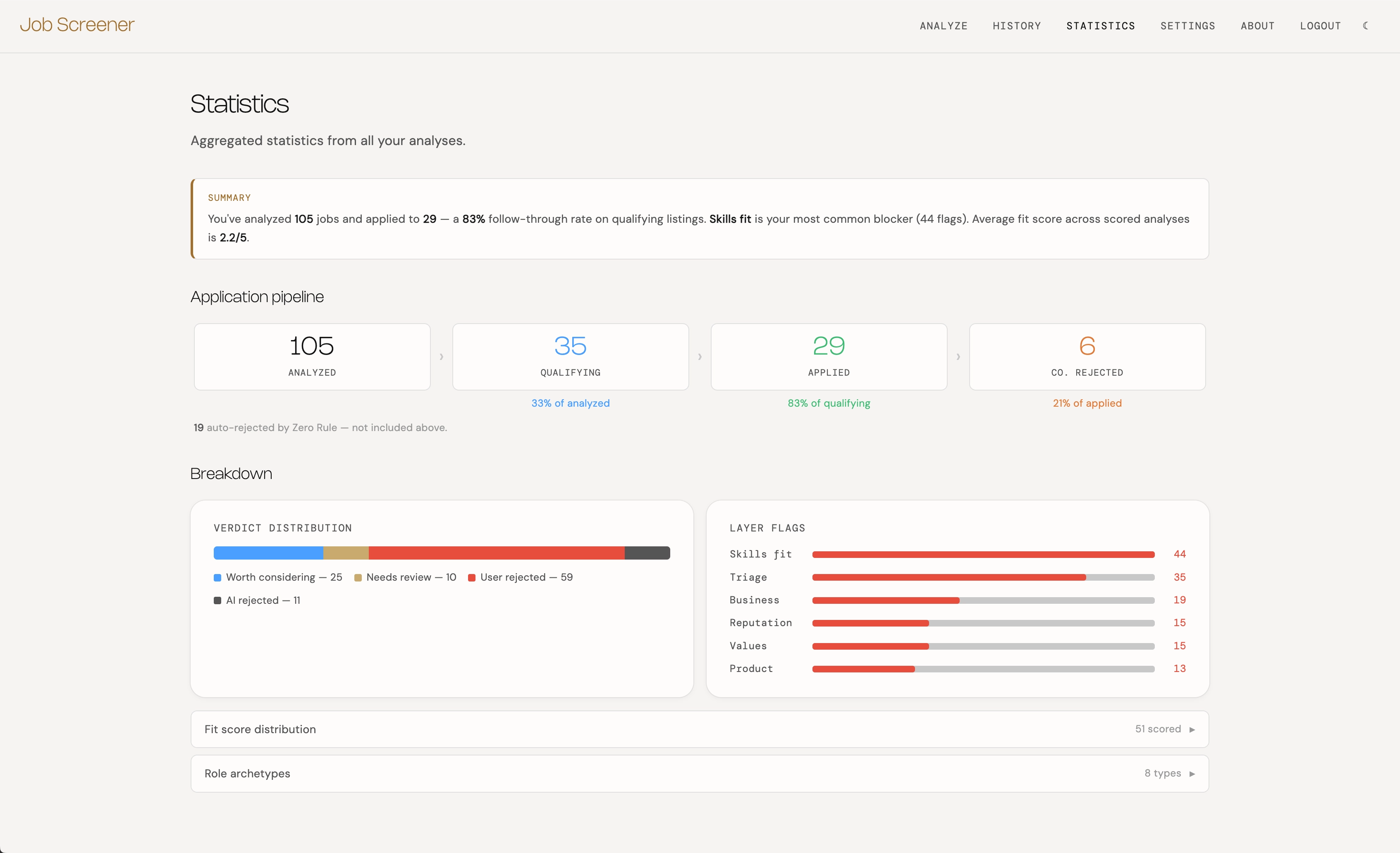Click the triangle arrow beside 8 types
The height and width of the screenshot is (853, 1400).
coord(1192,774)
